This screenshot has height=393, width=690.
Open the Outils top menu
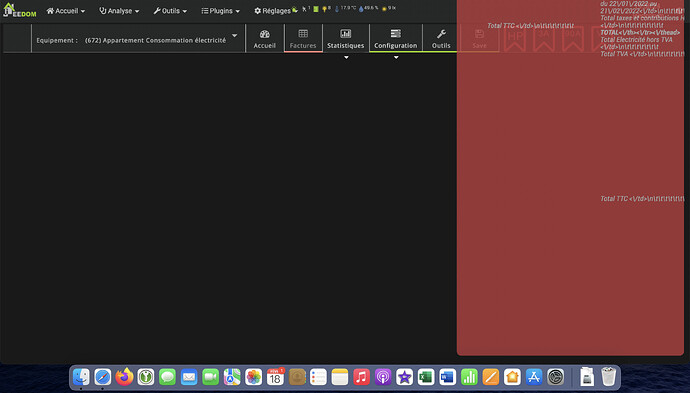[170, 11]
